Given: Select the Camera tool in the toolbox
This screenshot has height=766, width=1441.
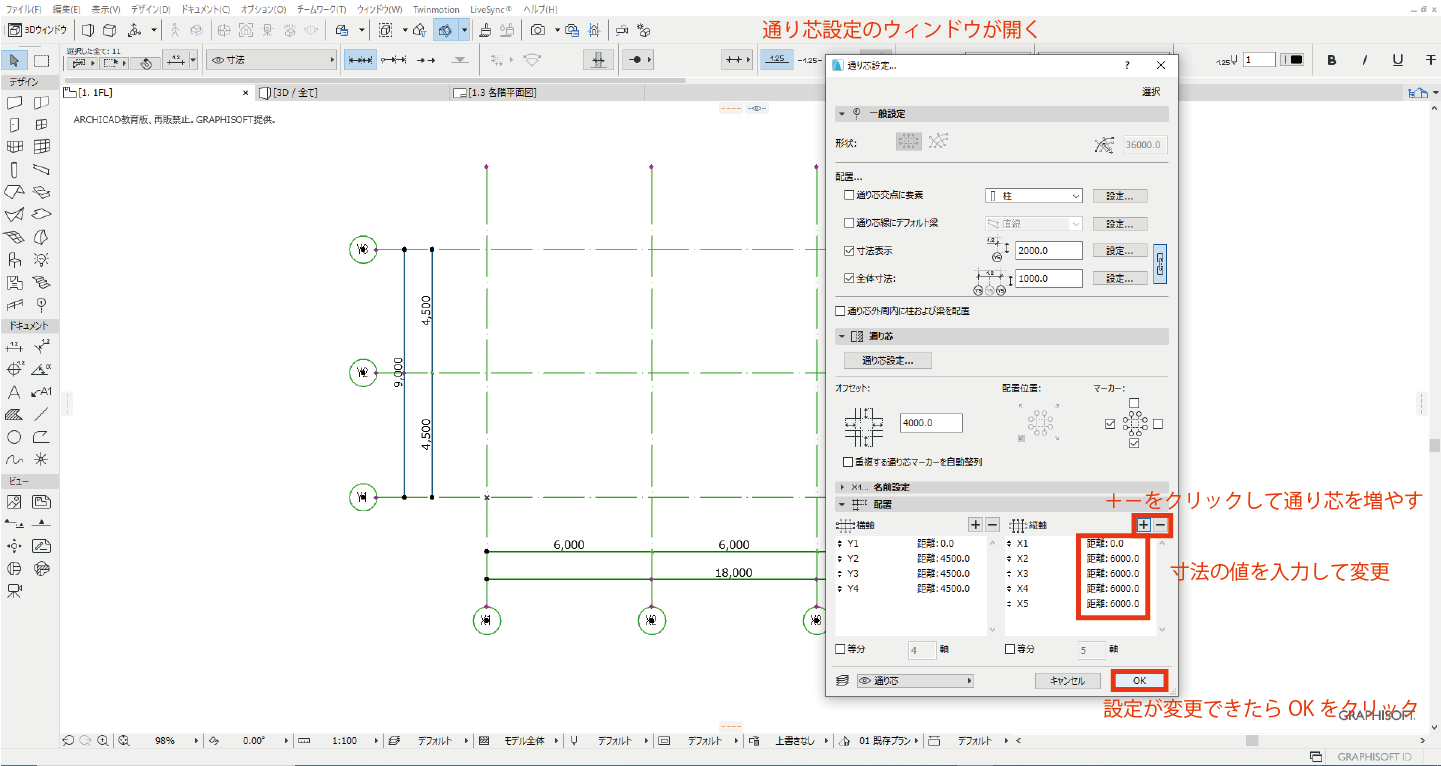Looking at the screenshot, I should [14, 591].
